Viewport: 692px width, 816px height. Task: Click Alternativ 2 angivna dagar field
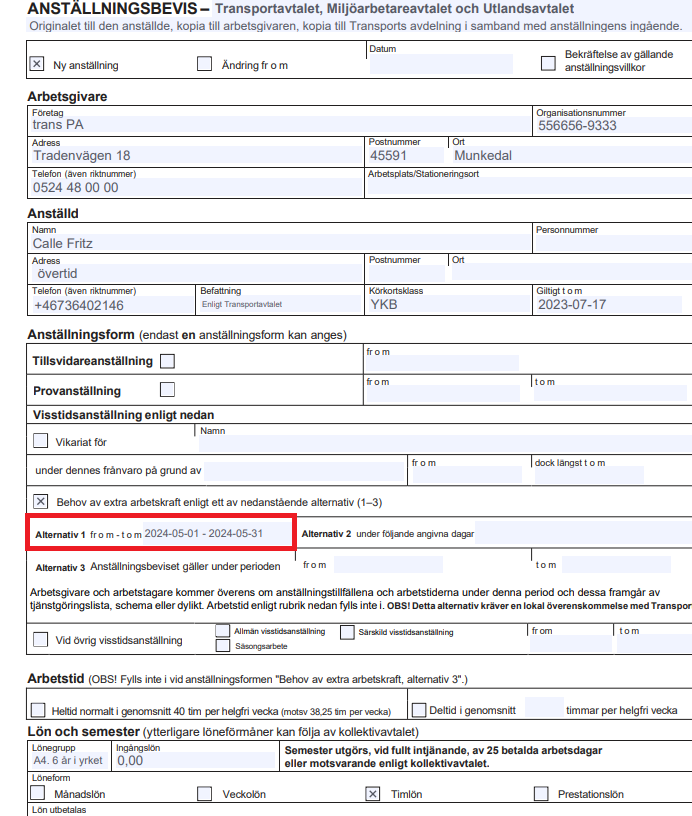click(x=584, y=533)
